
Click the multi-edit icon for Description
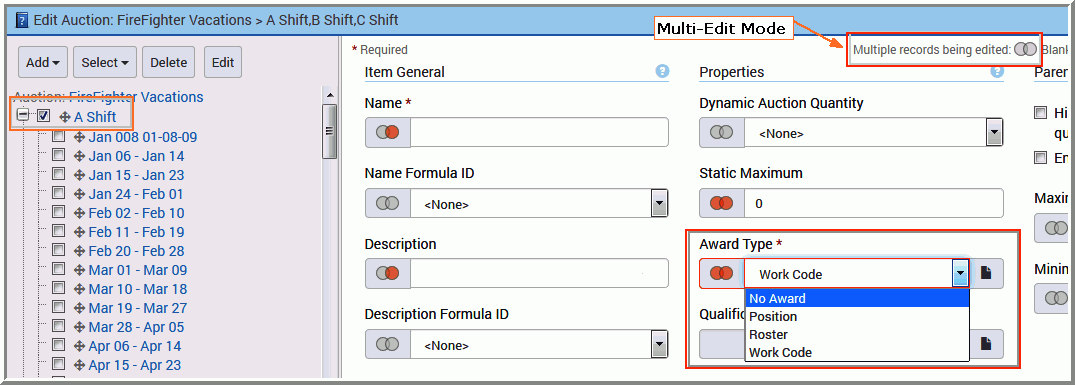click(387, 273)
